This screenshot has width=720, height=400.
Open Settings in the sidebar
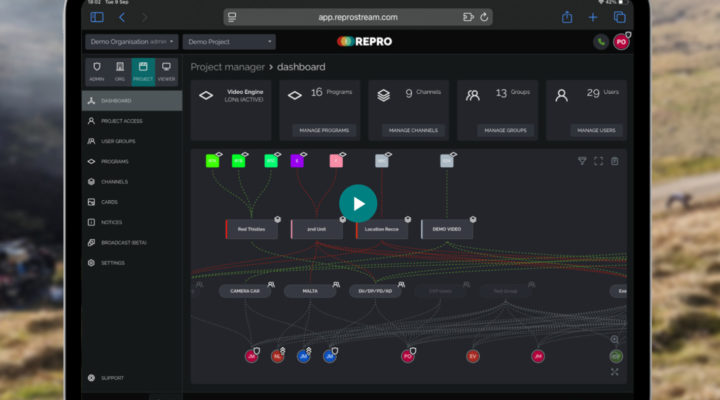[132, 263]
